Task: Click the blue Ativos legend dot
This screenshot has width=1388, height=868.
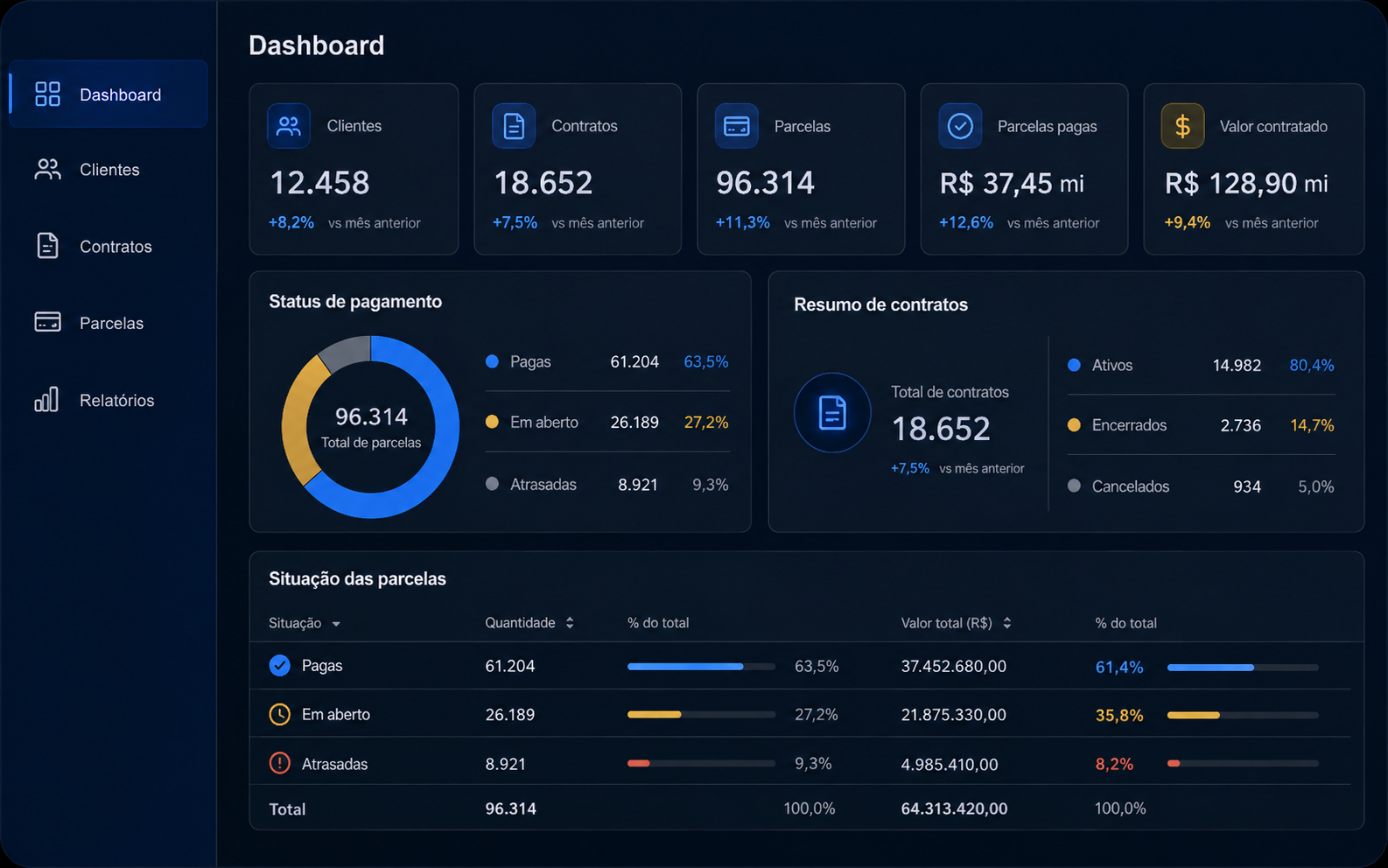Action: [1074, 365]
